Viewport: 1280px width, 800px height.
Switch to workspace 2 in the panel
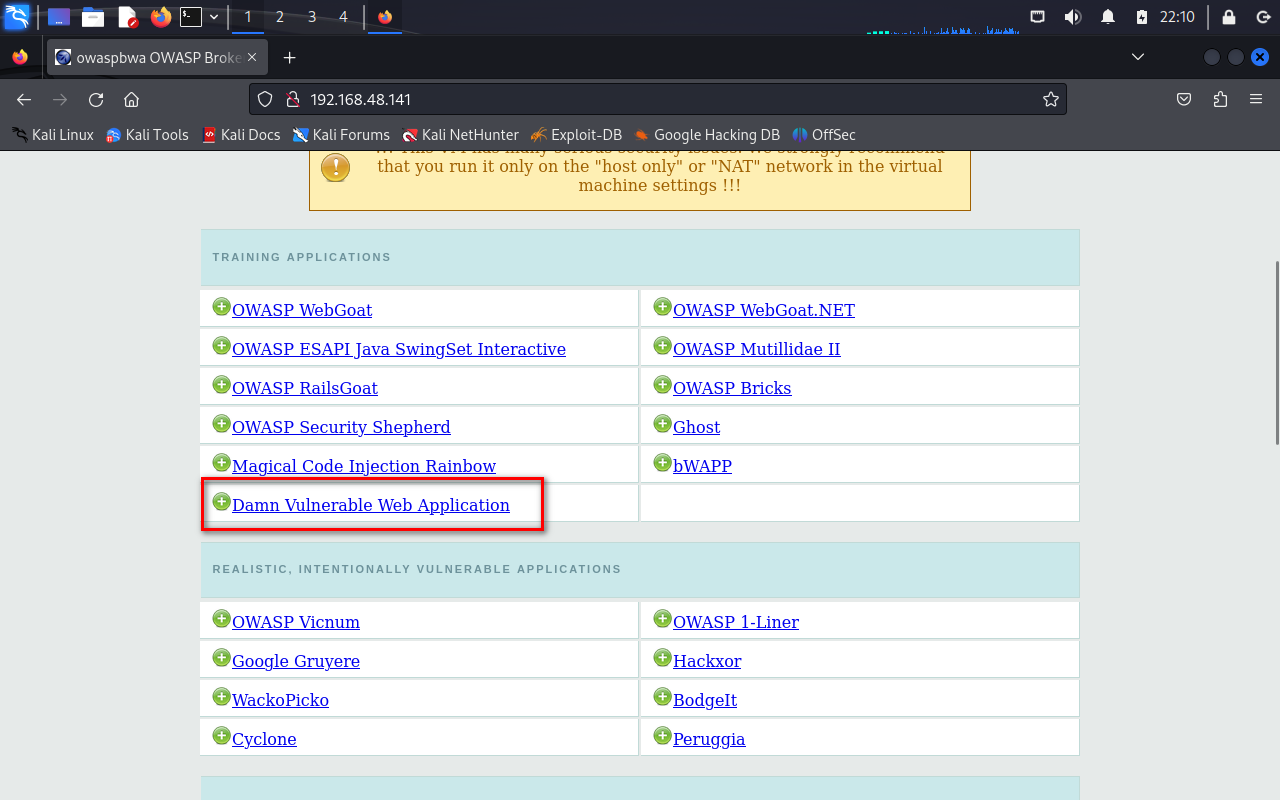point(279,17)
